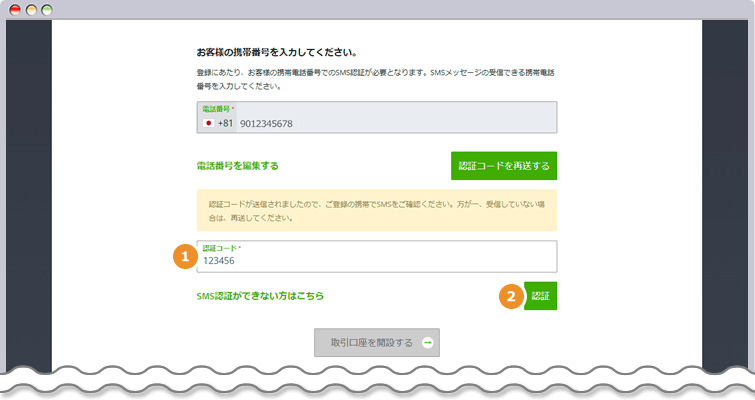Click the red close window button
755x400 pixels.
(15, 9)
